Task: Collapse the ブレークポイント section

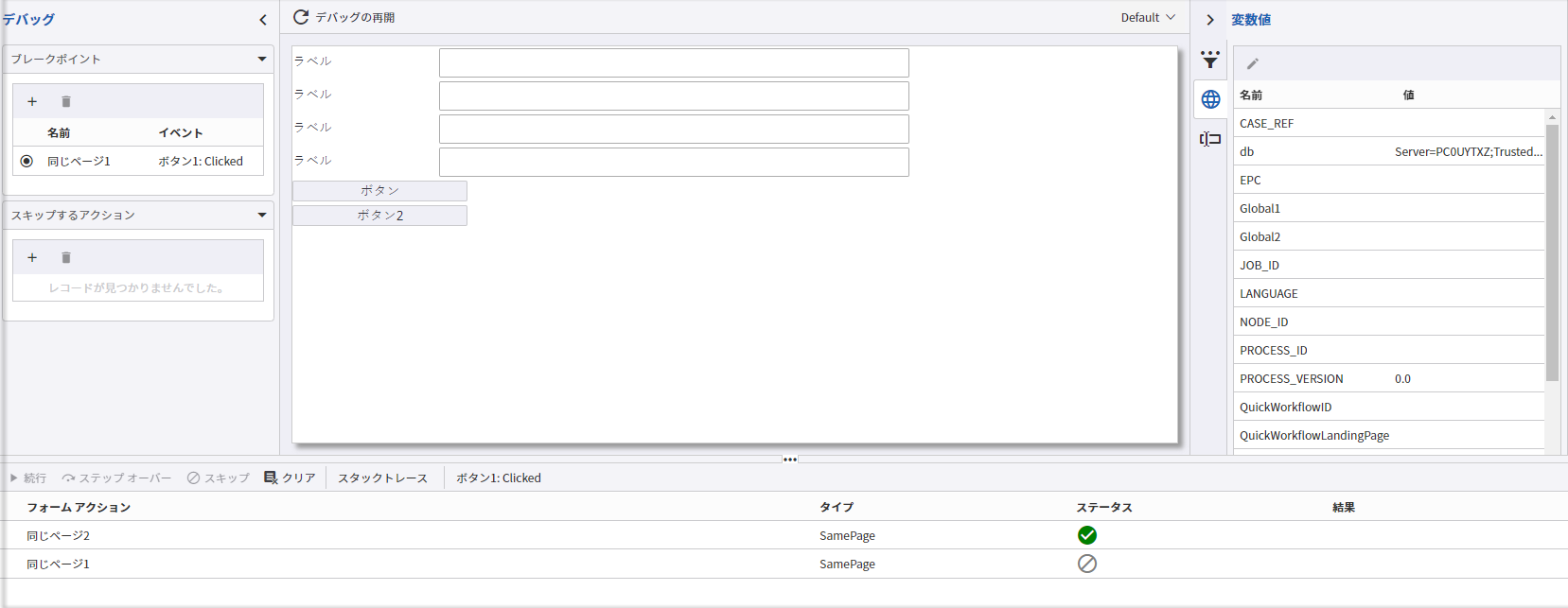Action: pyautogui.click(x=262, y=59)
